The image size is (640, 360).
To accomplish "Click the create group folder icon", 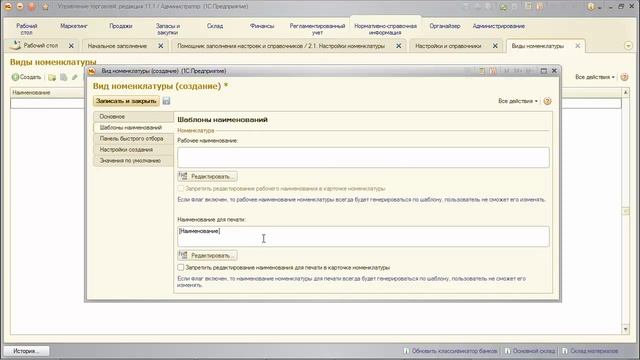I will click(x=52, y=77).
